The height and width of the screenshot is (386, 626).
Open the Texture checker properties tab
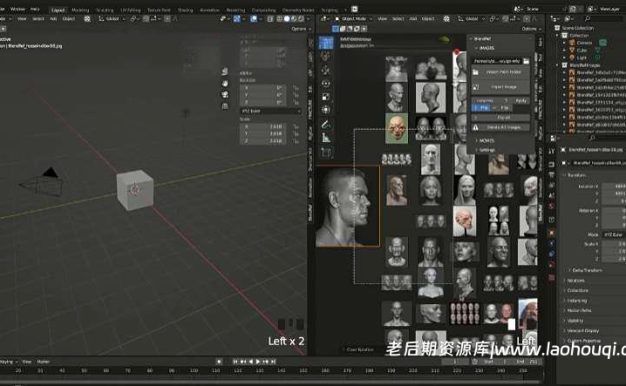(x=551, y=277)
